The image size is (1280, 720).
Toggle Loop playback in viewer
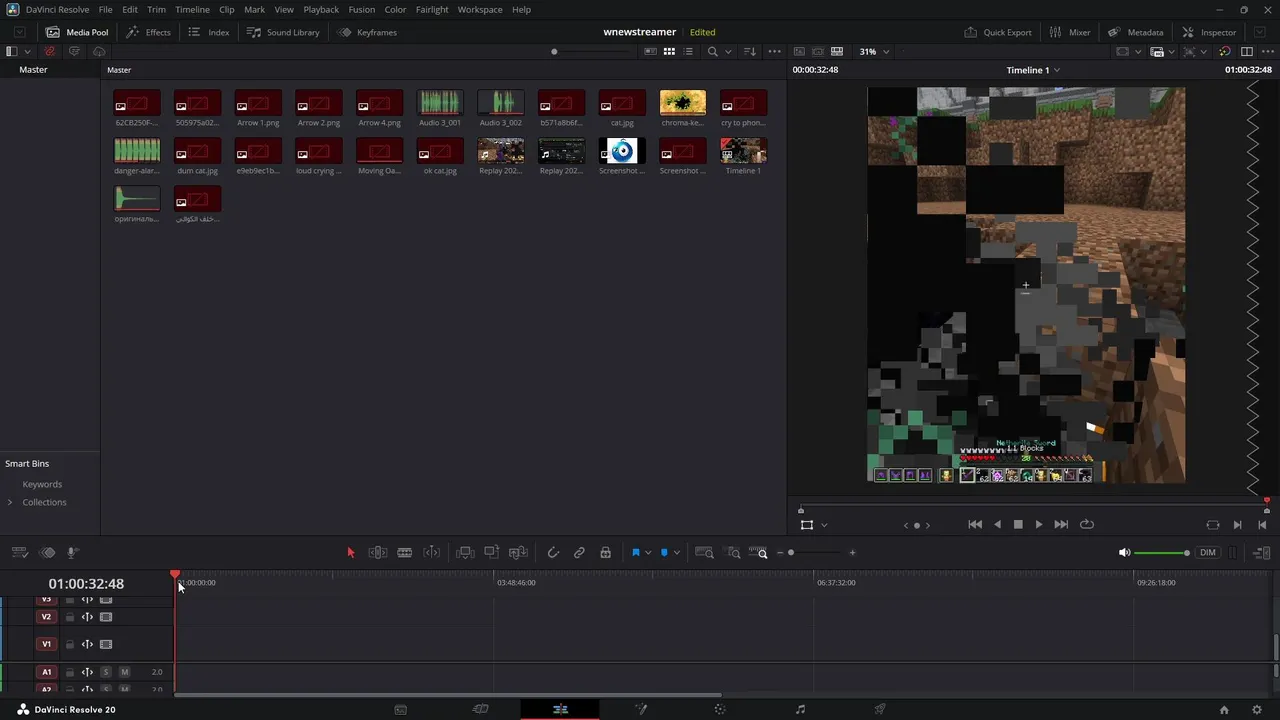tap(1087, 524)
